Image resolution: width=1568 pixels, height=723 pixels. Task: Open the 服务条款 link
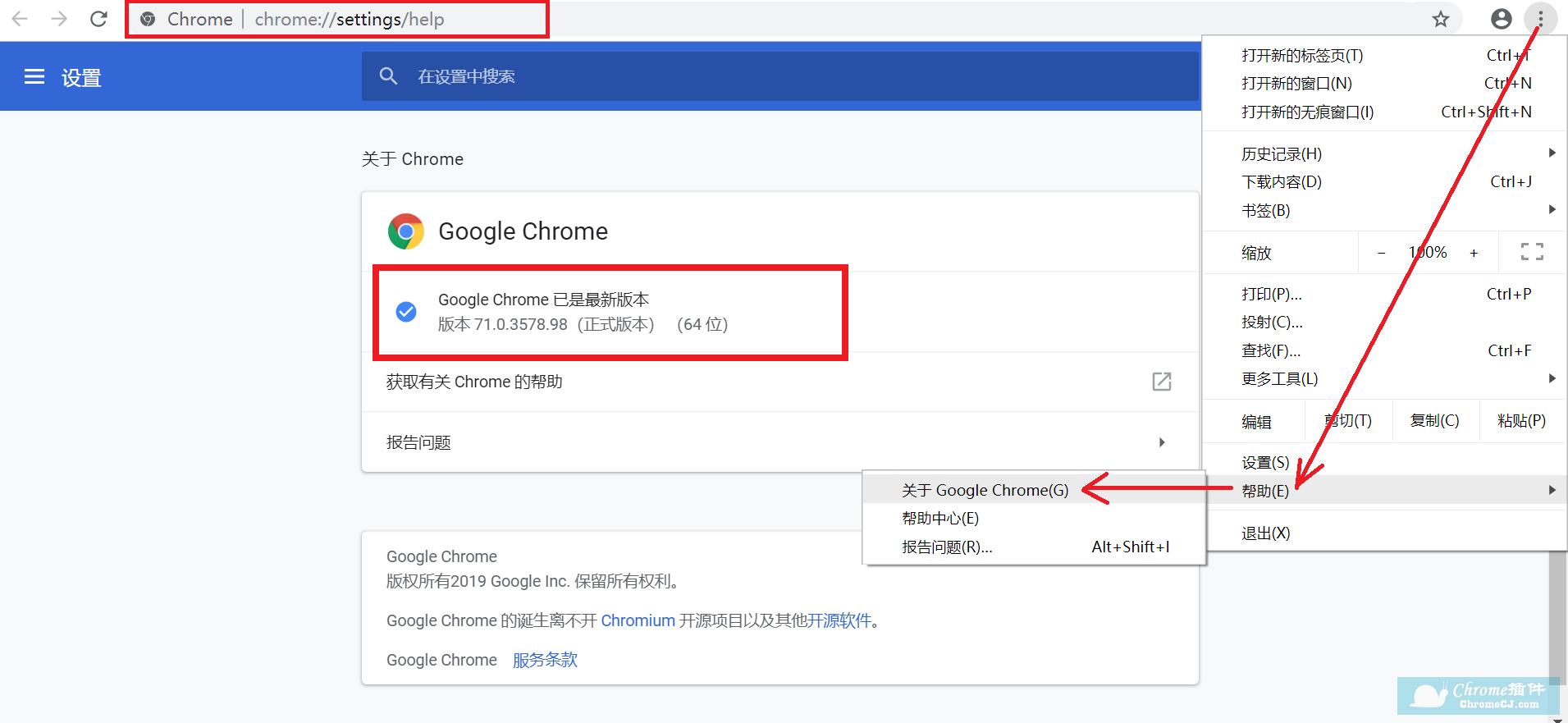[545, 660]
